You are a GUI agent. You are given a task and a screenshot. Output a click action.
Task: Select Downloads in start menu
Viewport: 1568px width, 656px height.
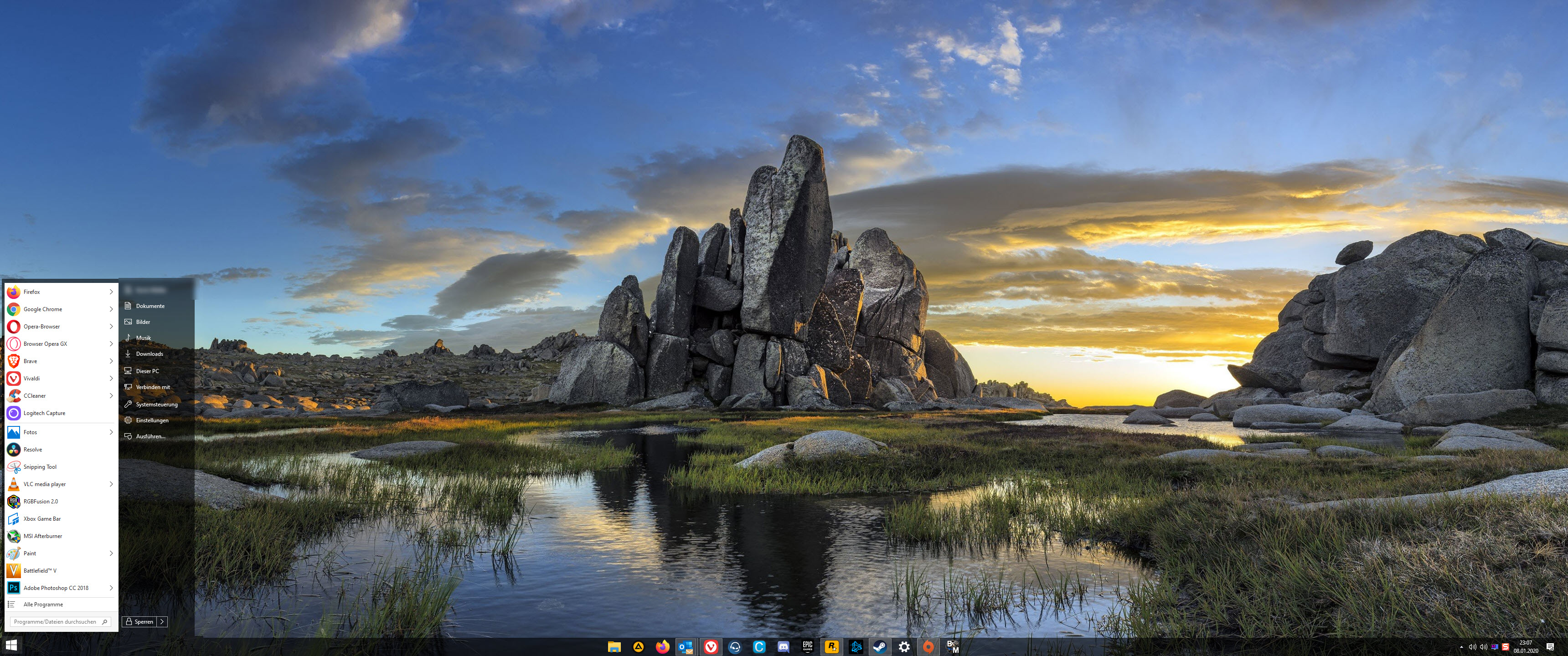149,354
